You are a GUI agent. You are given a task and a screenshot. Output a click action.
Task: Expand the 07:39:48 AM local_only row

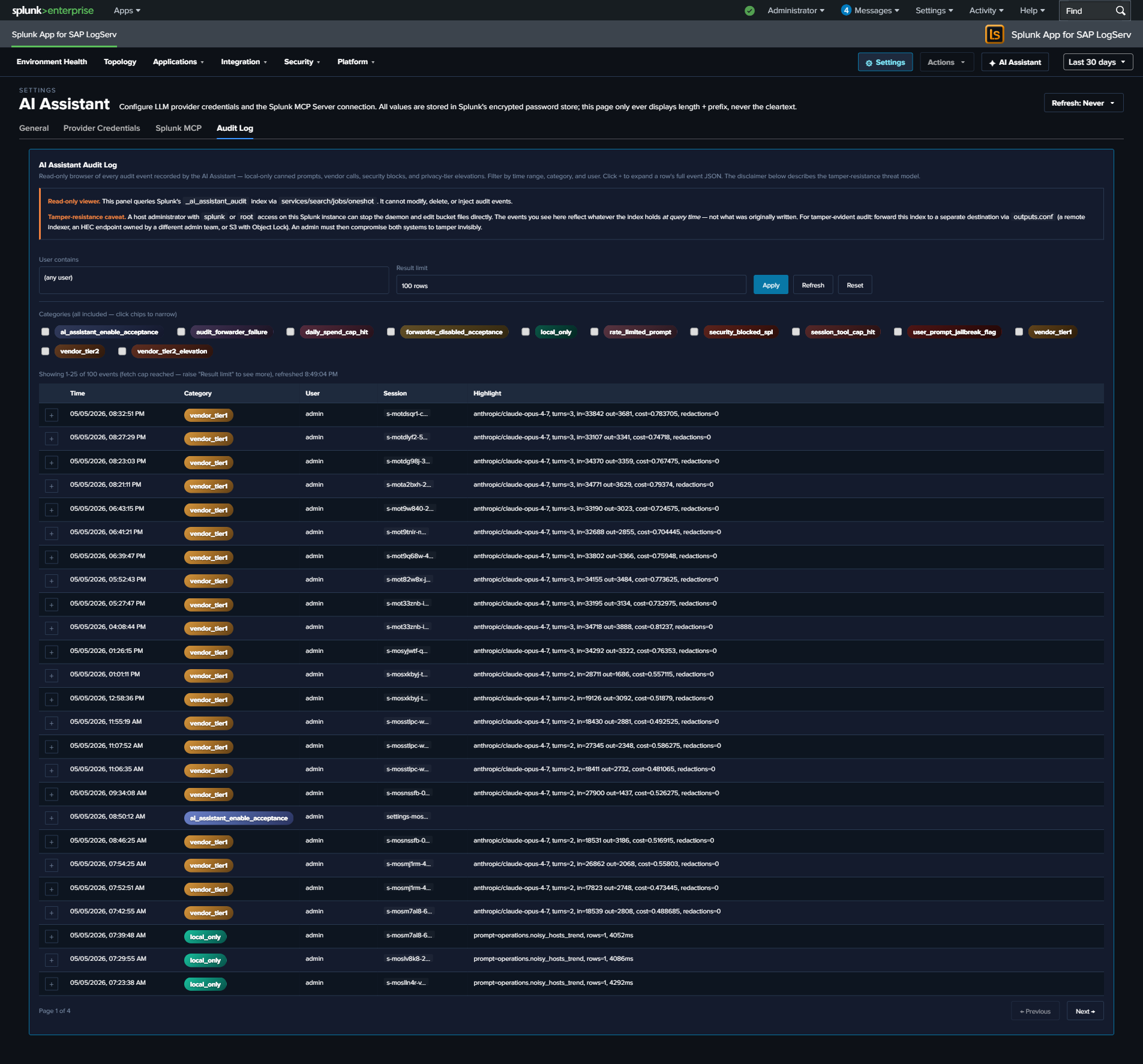click(52, 937)
